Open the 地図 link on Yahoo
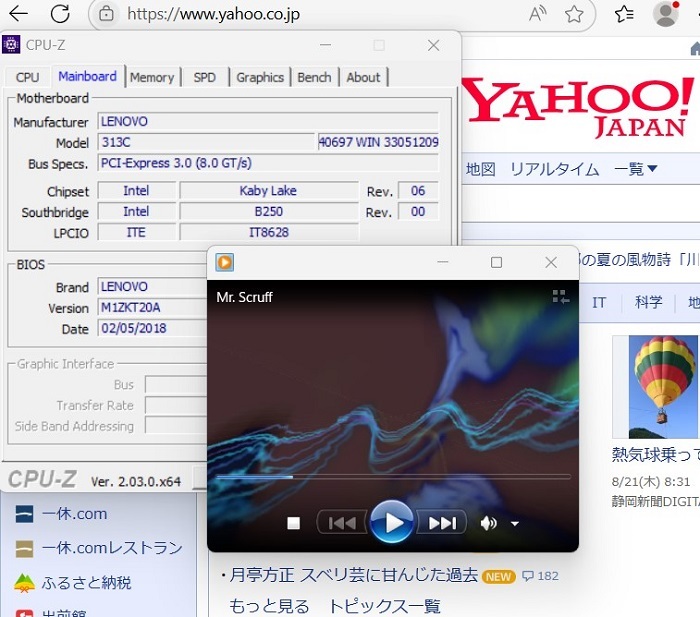 coord(480,169)
